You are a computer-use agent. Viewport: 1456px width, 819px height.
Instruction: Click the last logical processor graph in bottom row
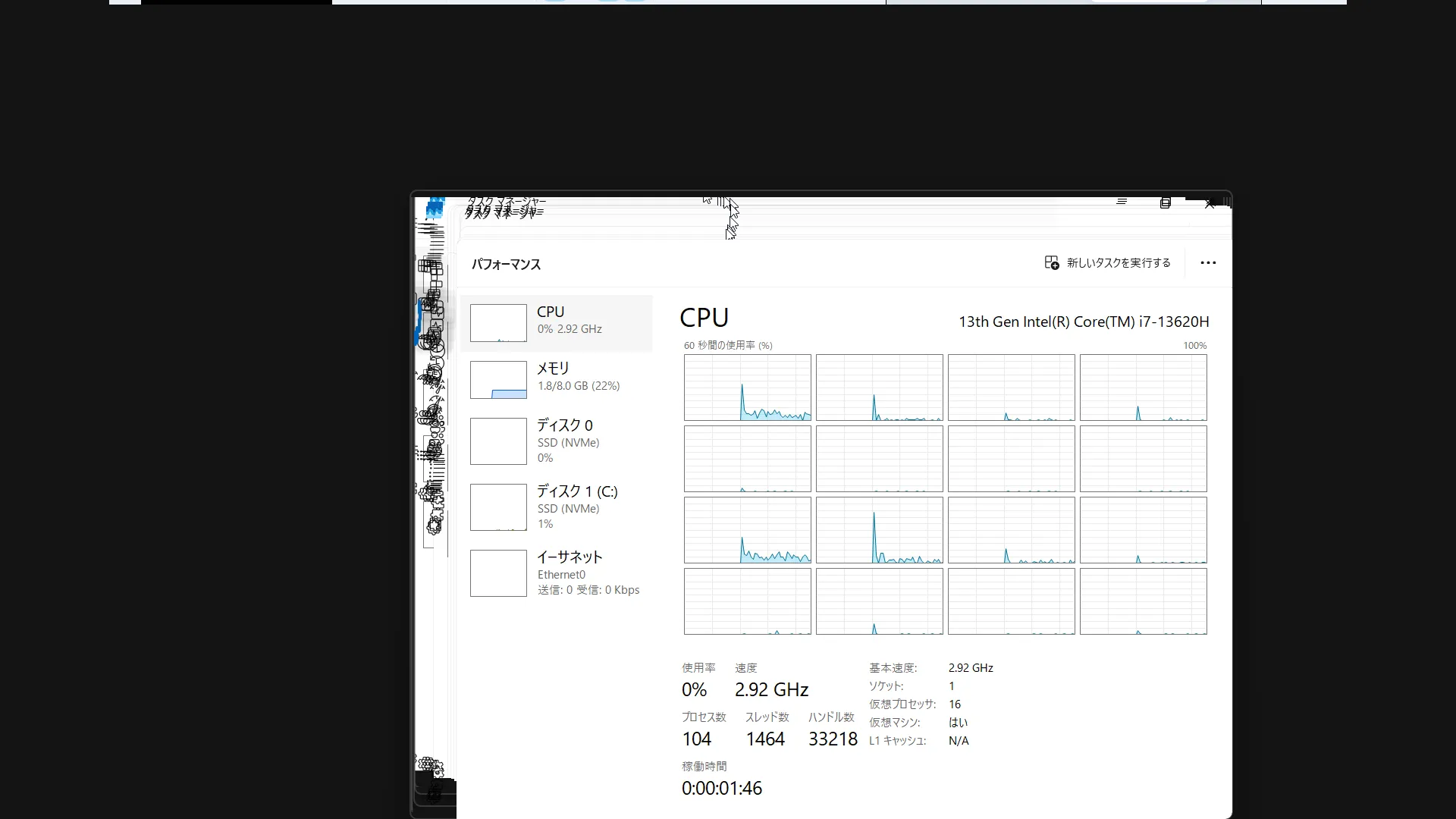pos(1144,601)
